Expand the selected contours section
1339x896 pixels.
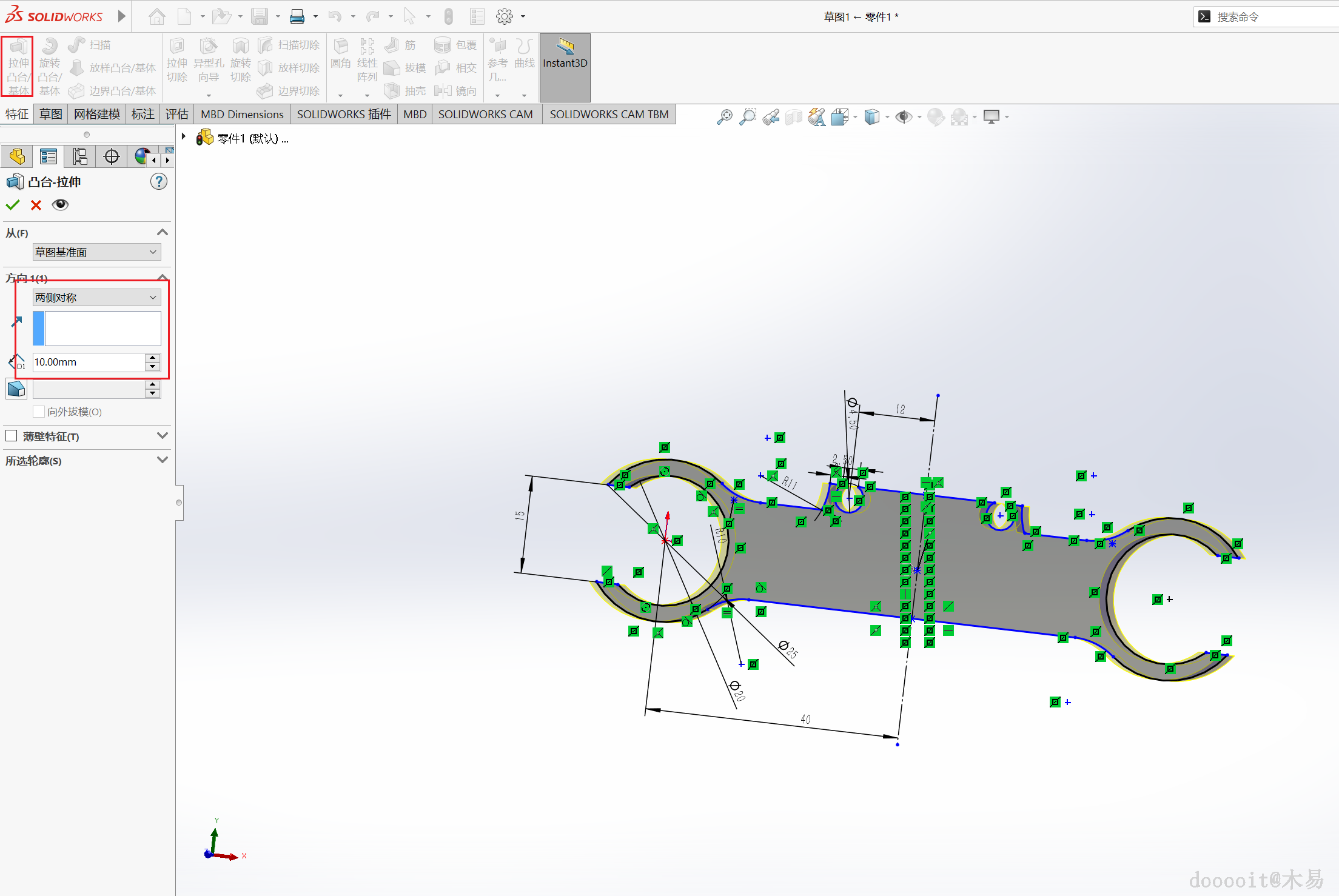pyautogui.click(x=162, y=460)
